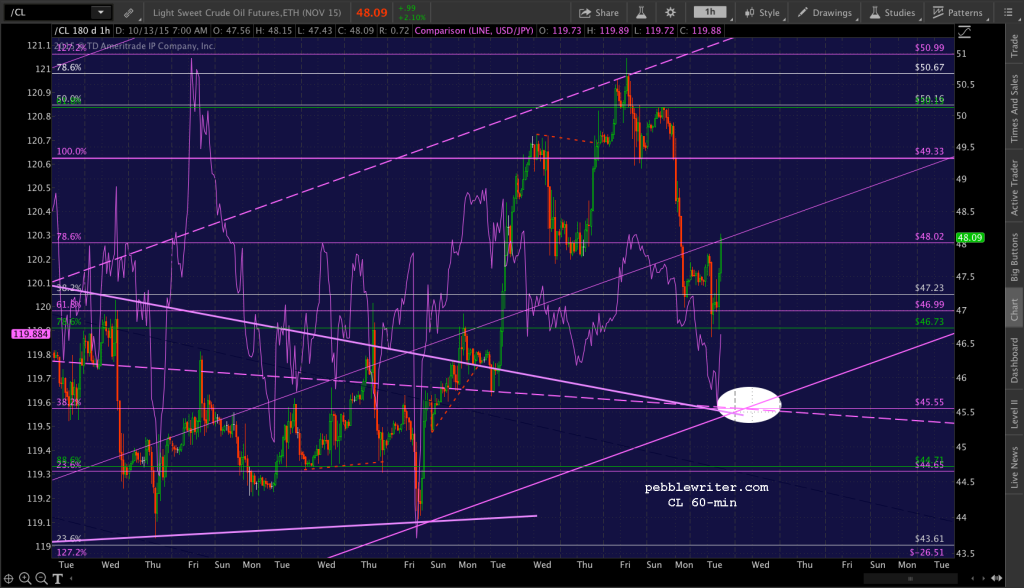Click the zoom out magnifier icon

click(41, 578)
